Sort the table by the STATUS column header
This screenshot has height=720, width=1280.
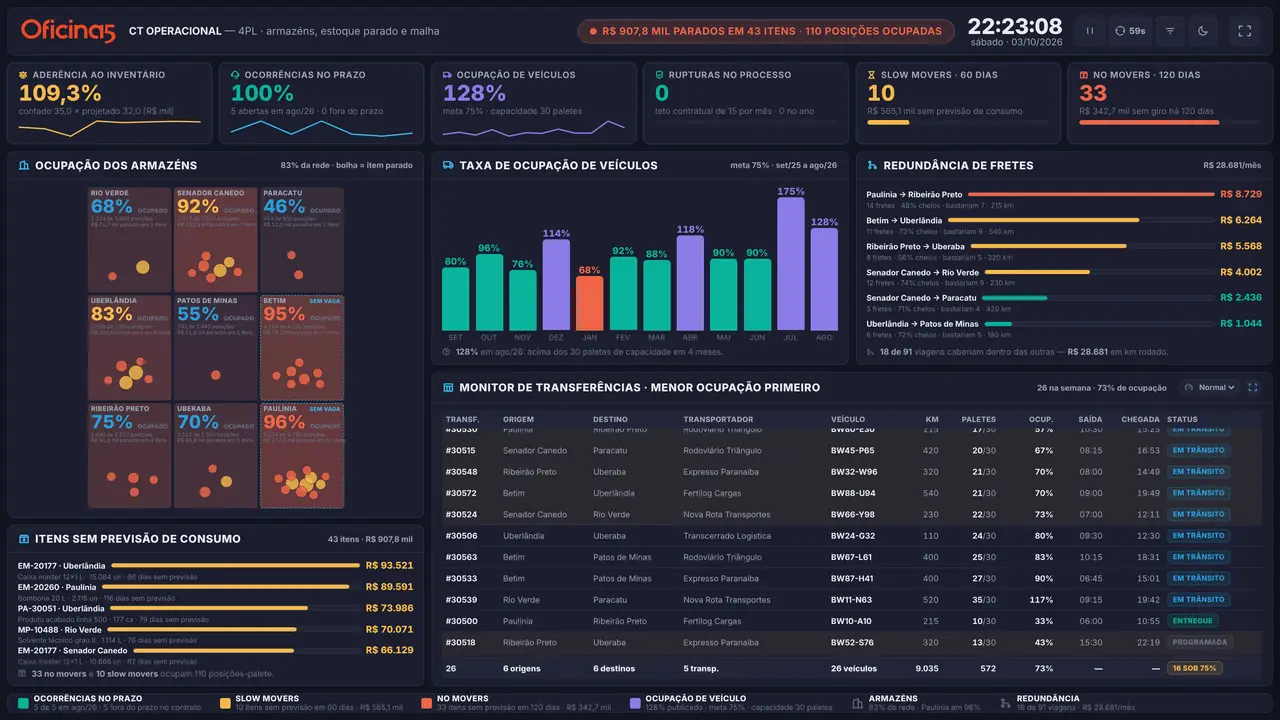tap(1182, 419)
